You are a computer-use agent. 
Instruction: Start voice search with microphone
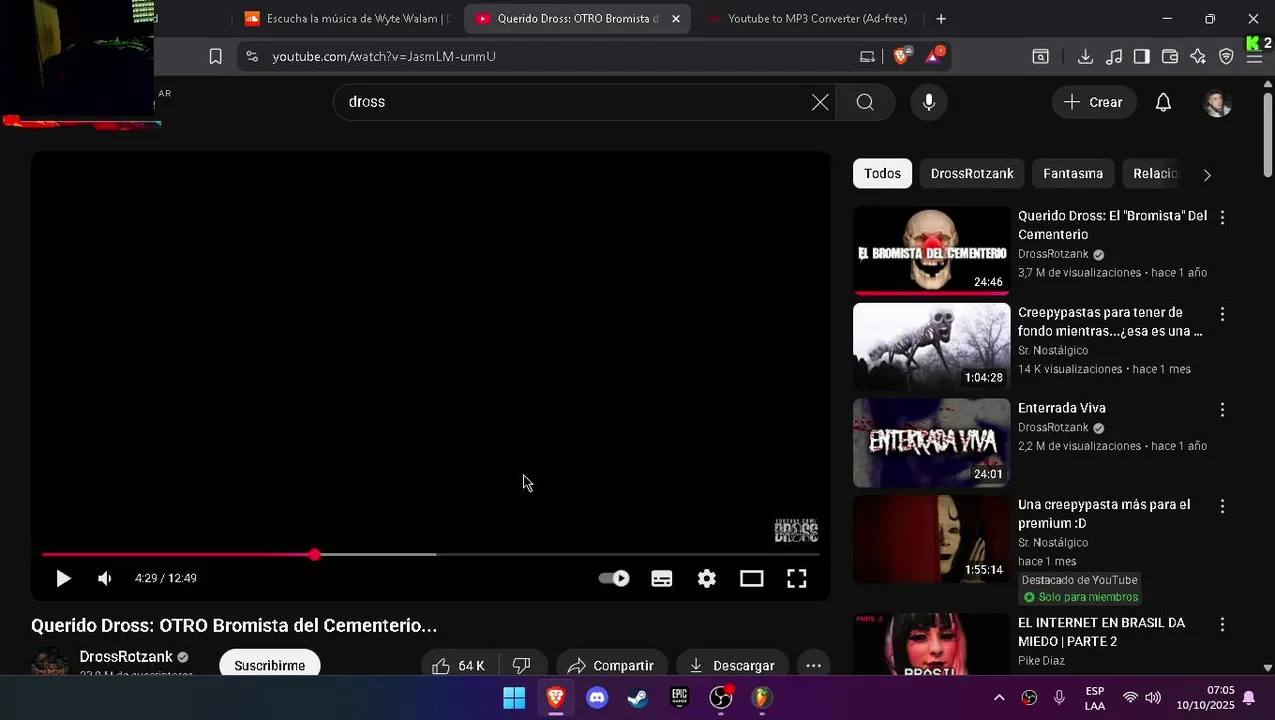[929, 102]
